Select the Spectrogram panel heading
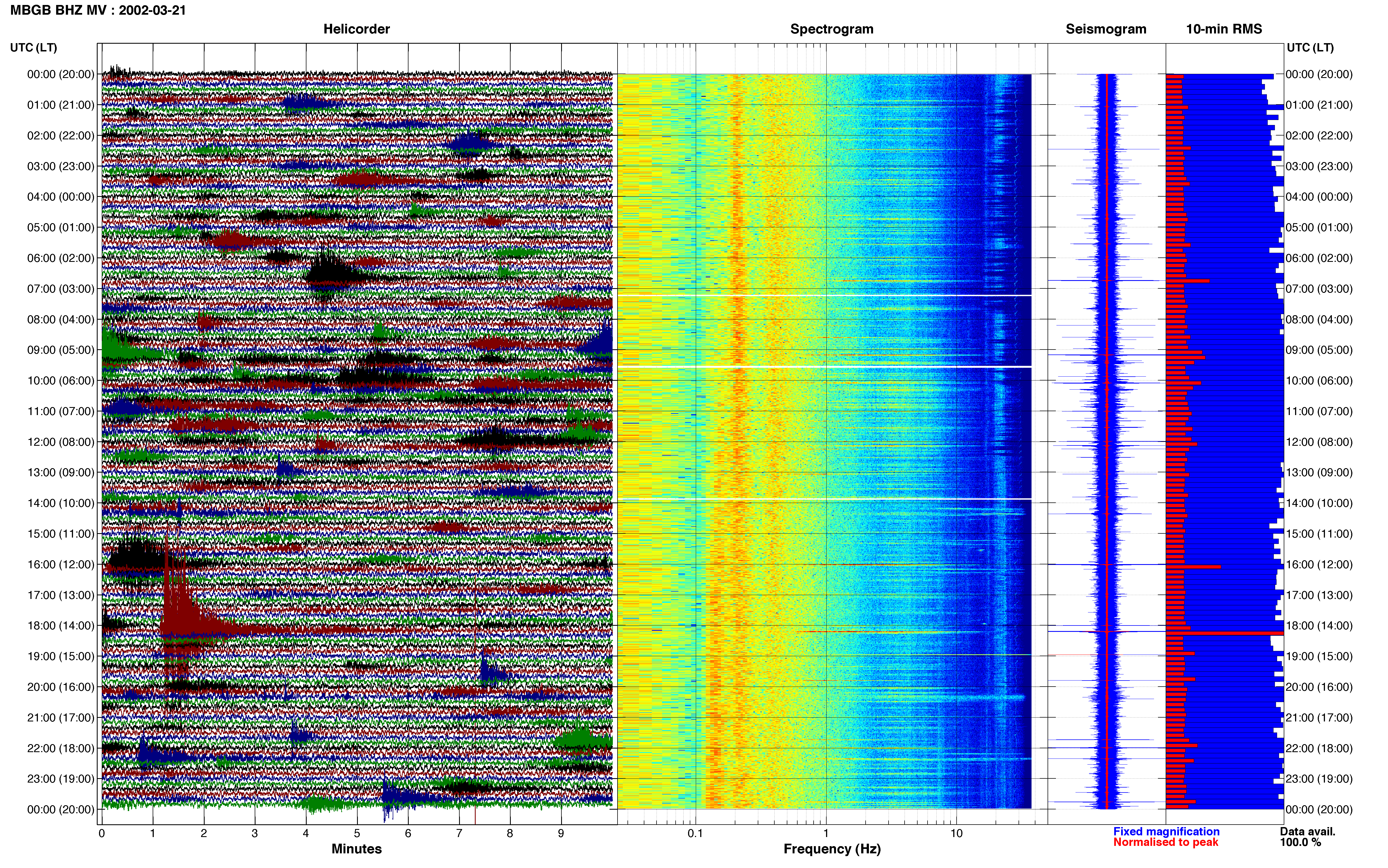Image resolution: width=1388 pixels, height=868 pixels. click(832, 29)
